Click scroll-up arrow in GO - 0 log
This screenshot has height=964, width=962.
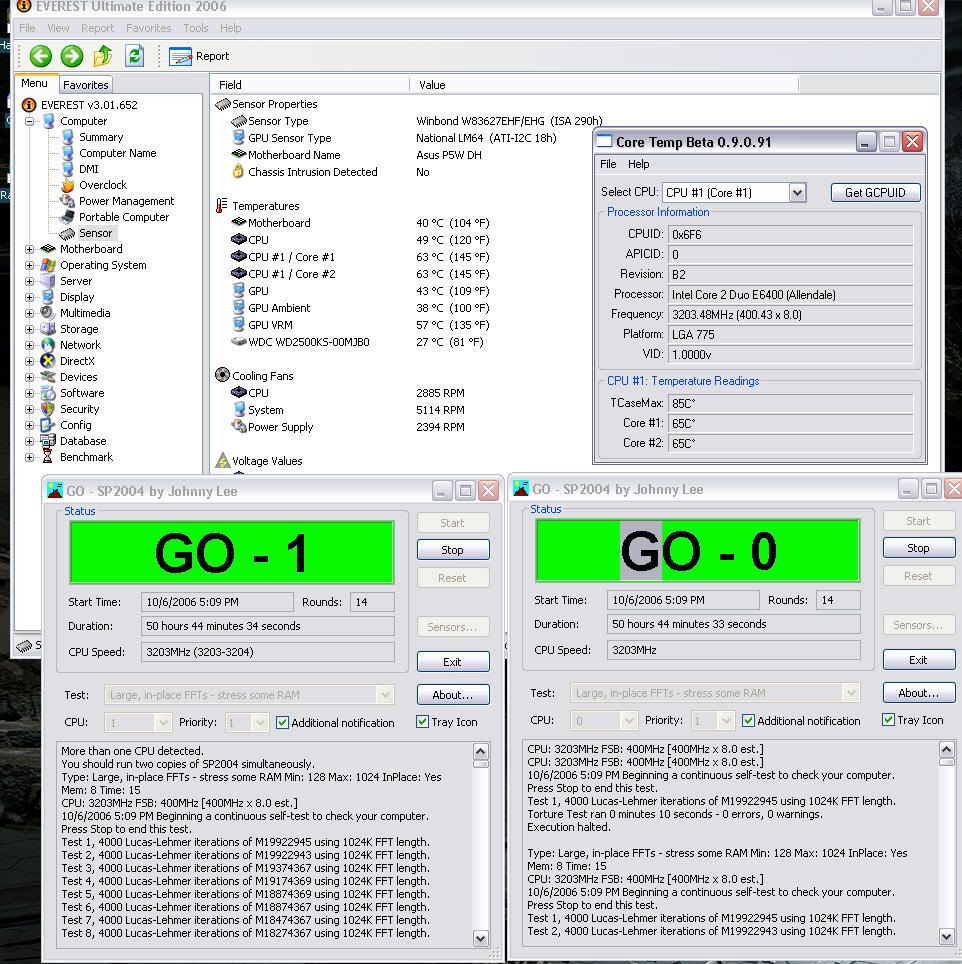tap(947, 749)
